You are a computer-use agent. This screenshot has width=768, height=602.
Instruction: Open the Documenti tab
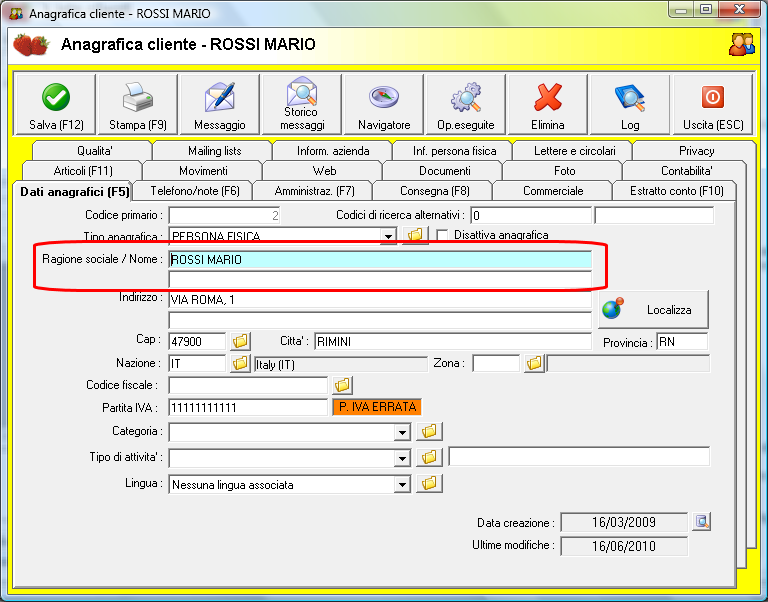444,170
